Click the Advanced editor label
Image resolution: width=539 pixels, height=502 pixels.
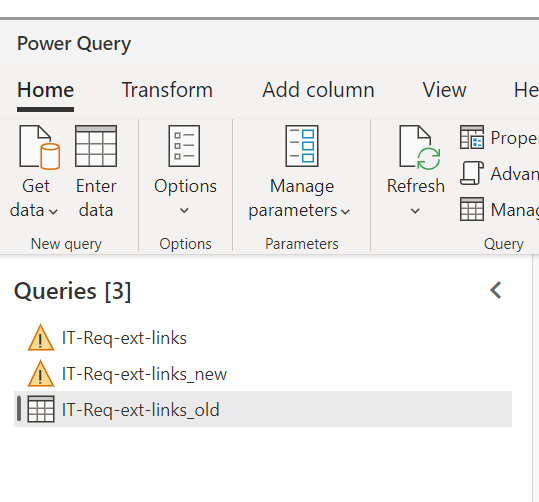(x=514, y=174)
